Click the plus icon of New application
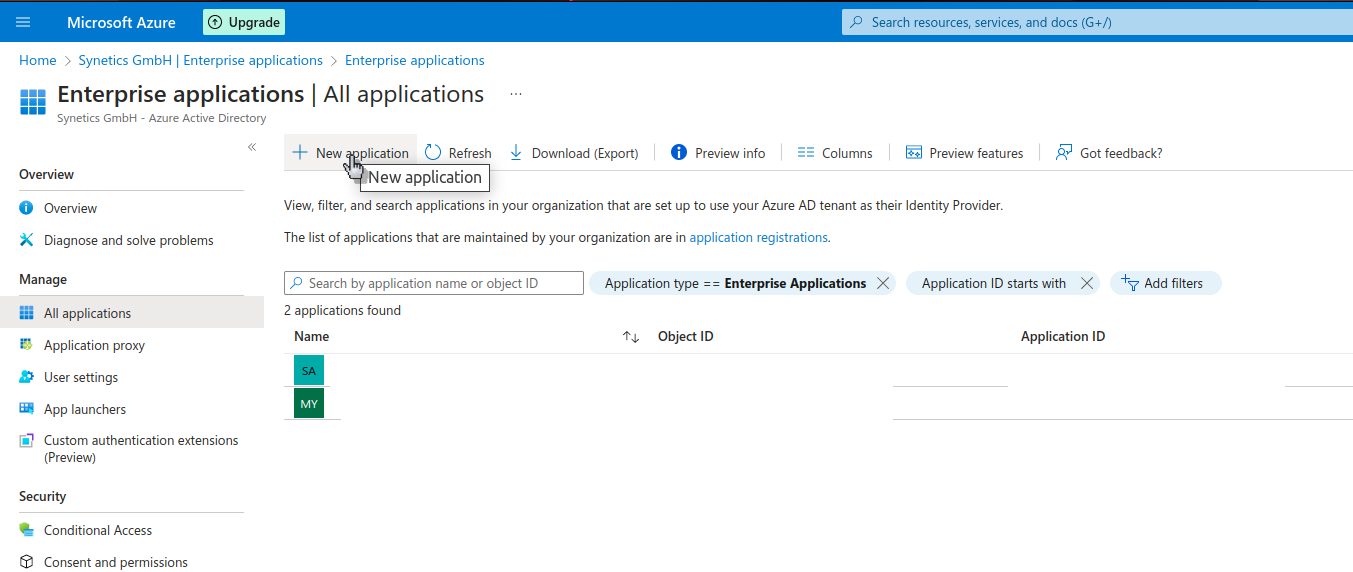 [299, 152]
